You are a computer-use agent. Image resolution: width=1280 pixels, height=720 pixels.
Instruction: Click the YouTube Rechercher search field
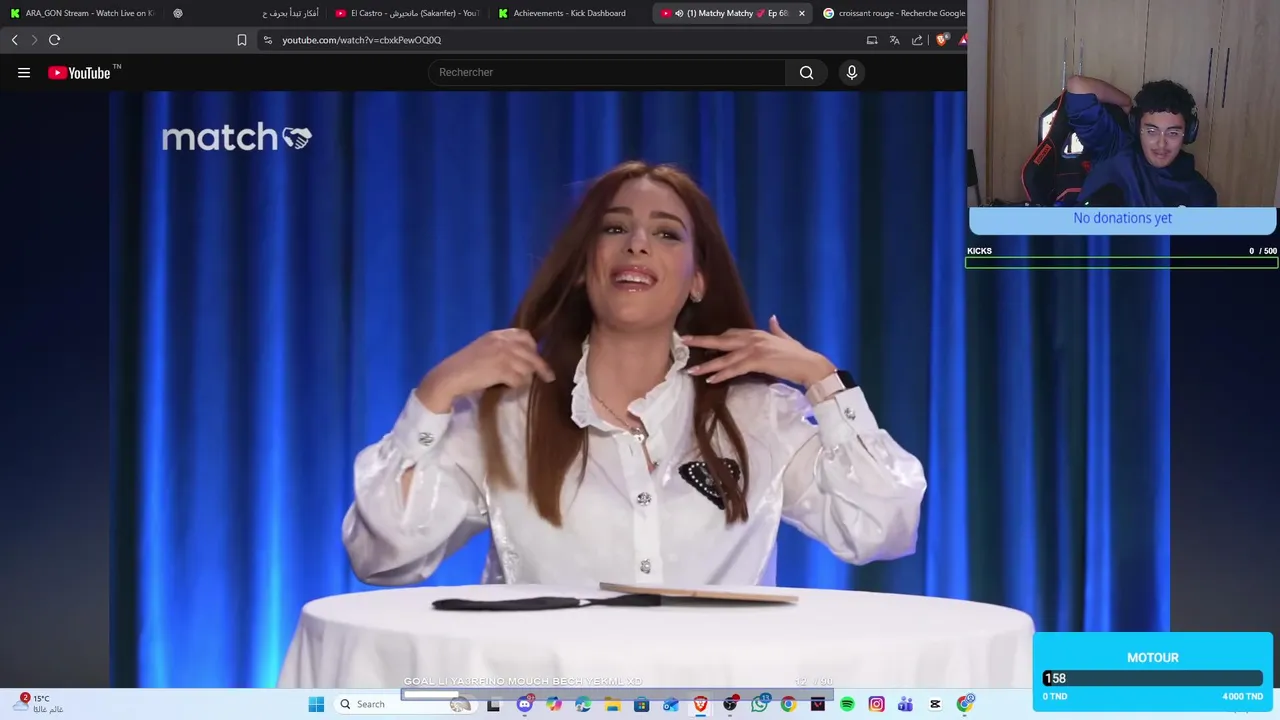pos(607,72)
